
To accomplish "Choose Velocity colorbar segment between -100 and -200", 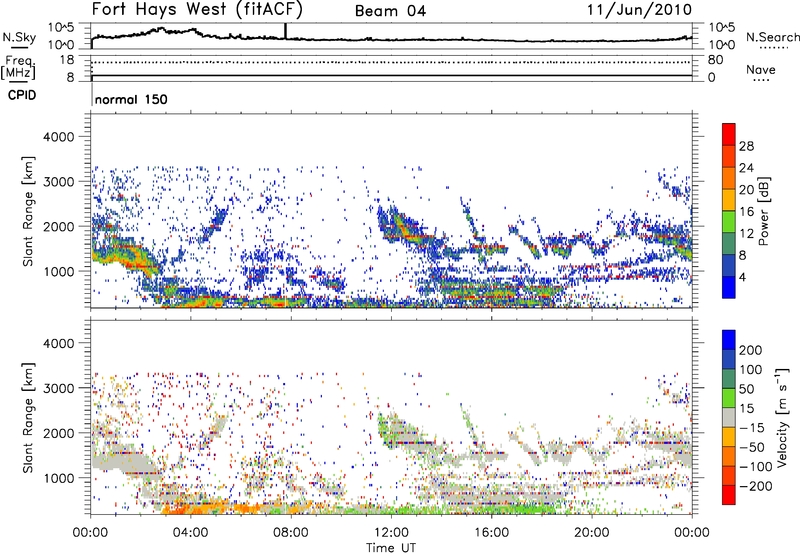I will pyautogui.click(x=729, y=475).
